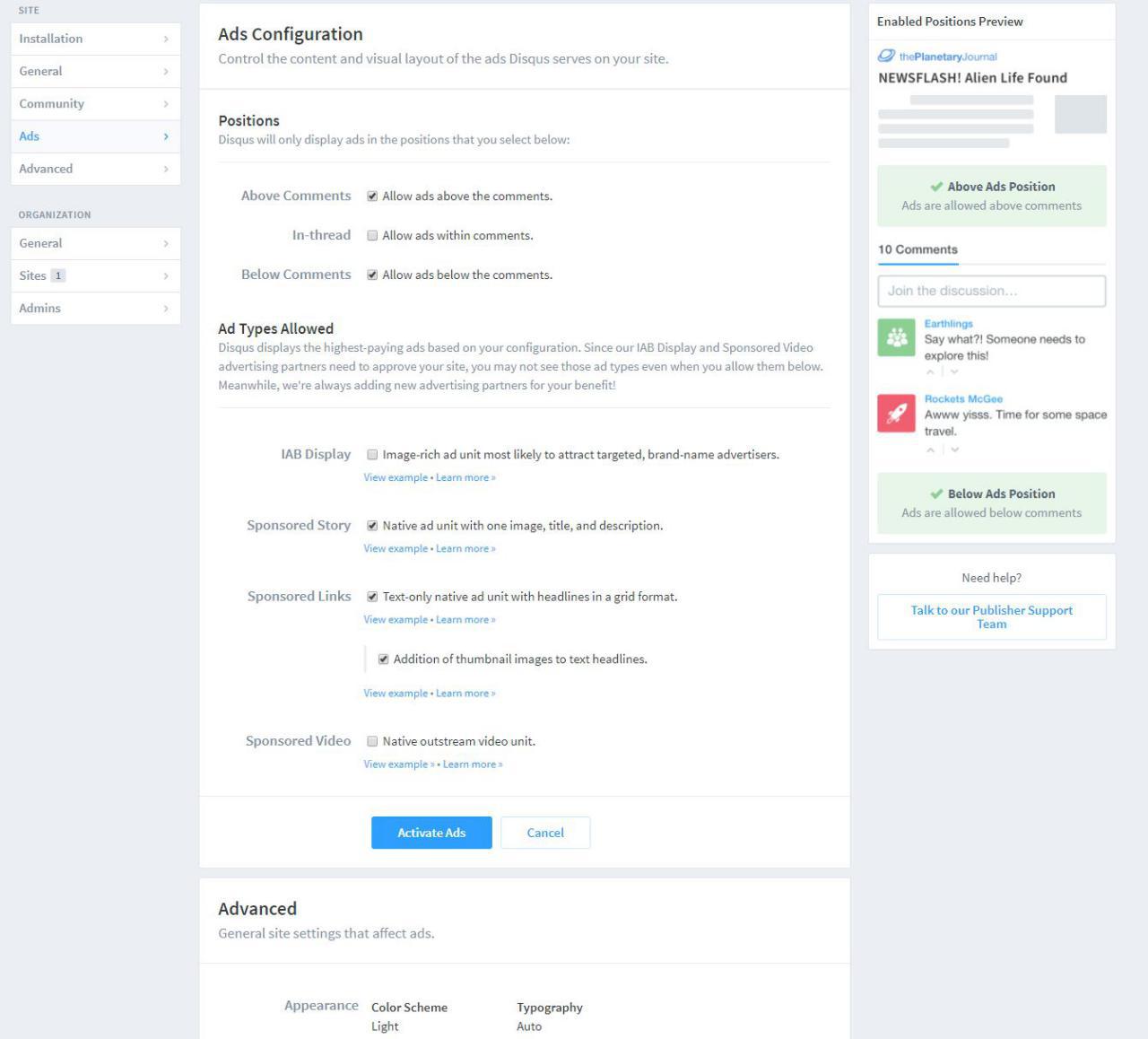
Task: Click the Join the discussion field
Action: click(x=992, y=291)
